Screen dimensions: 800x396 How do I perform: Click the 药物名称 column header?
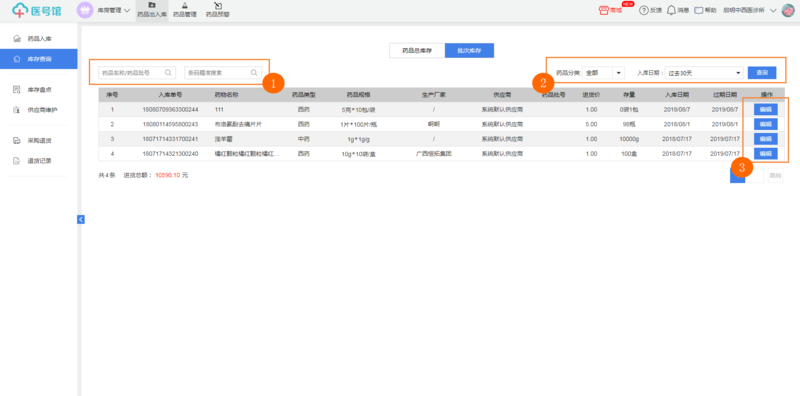point(227,95)
